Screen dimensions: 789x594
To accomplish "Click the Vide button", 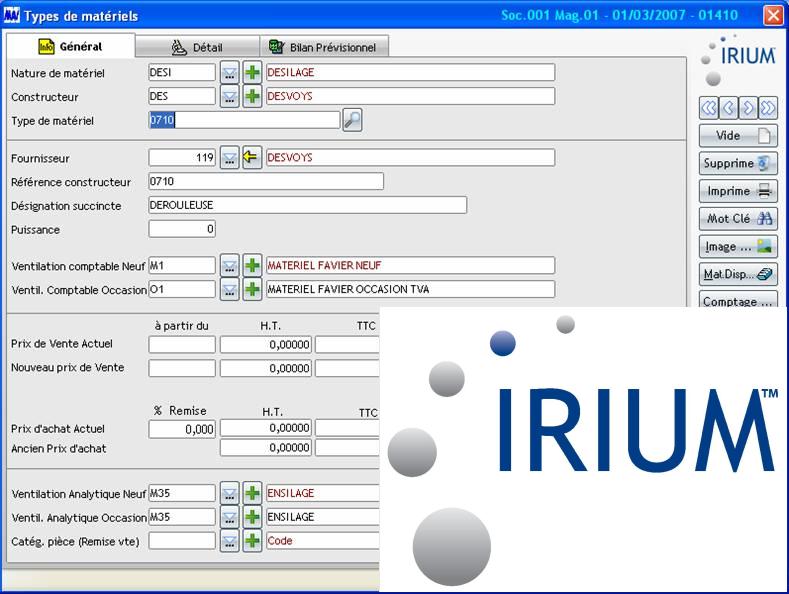I will coord(738,135).
